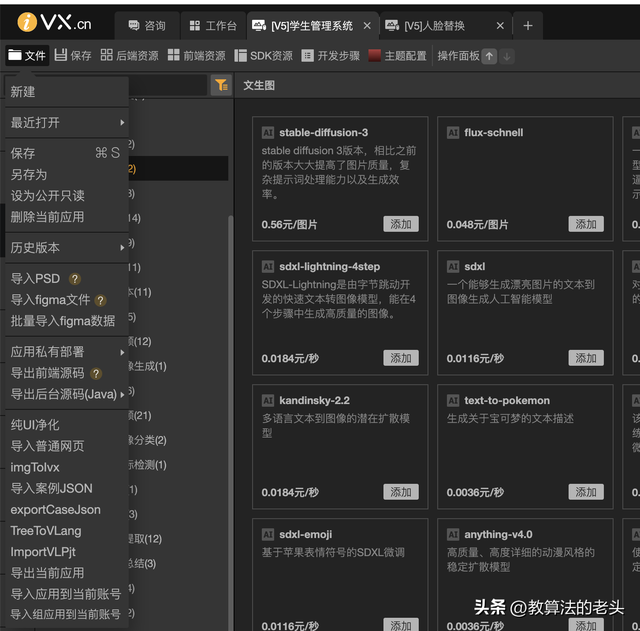This screenshot has height=631, width=640.
Task: Open 前端资源 in the toolbar
Action: pos(196,55)
